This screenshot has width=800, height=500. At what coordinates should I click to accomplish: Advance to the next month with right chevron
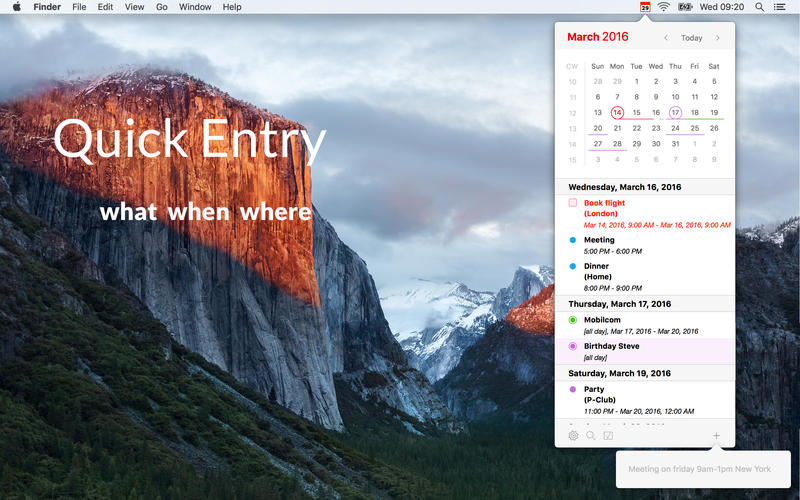click(x=717, y=38)
